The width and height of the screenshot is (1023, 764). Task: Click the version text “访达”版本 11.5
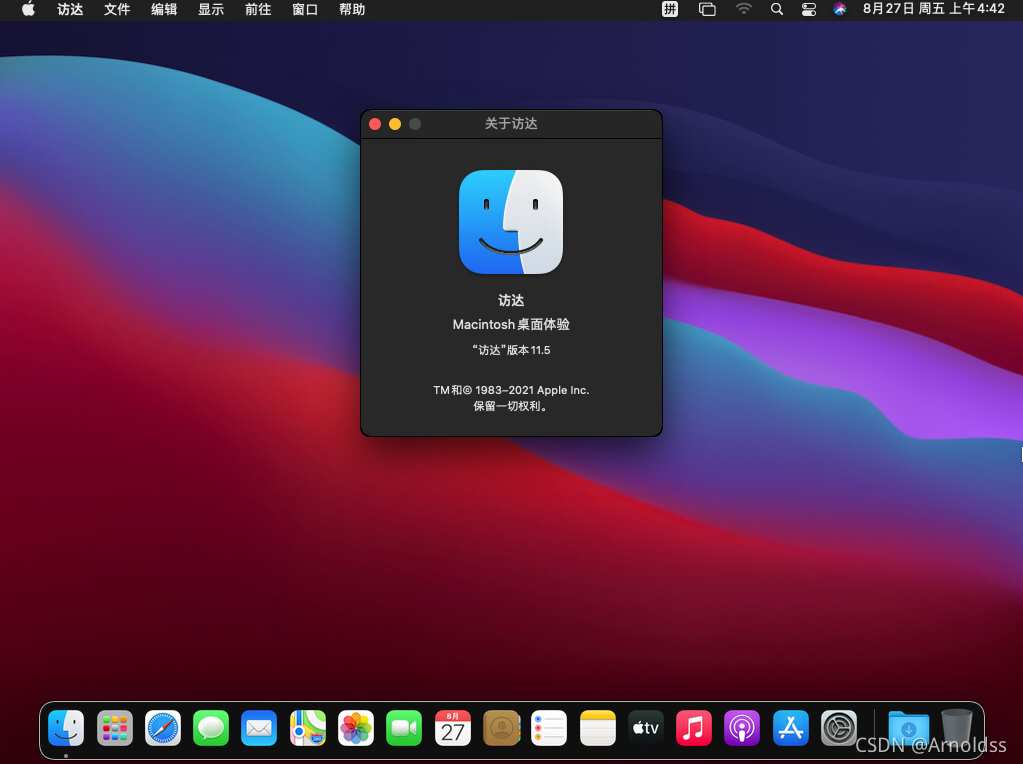(x=511, y=350)
